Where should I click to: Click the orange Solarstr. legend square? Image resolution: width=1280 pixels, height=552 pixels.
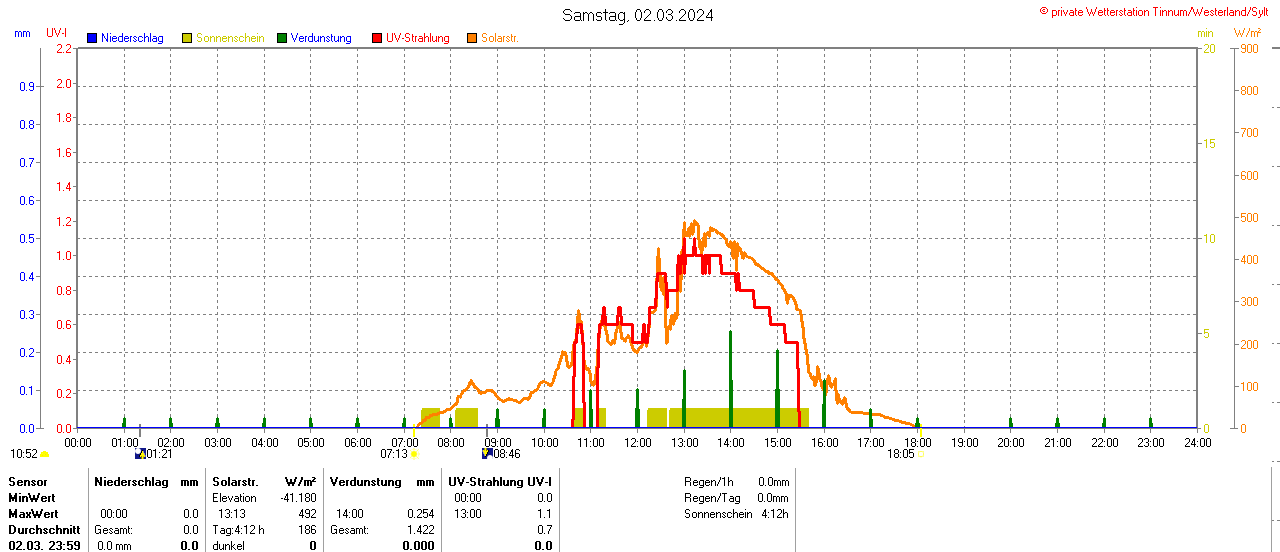pos(472,38)
